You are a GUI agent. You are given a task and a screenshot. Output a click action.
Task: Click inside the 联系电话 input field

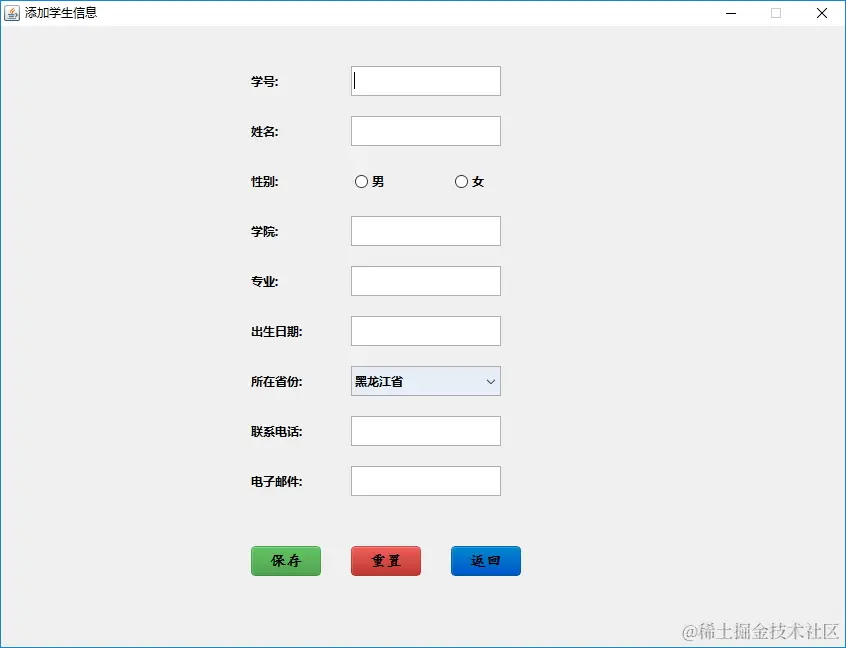pos(425,430)
